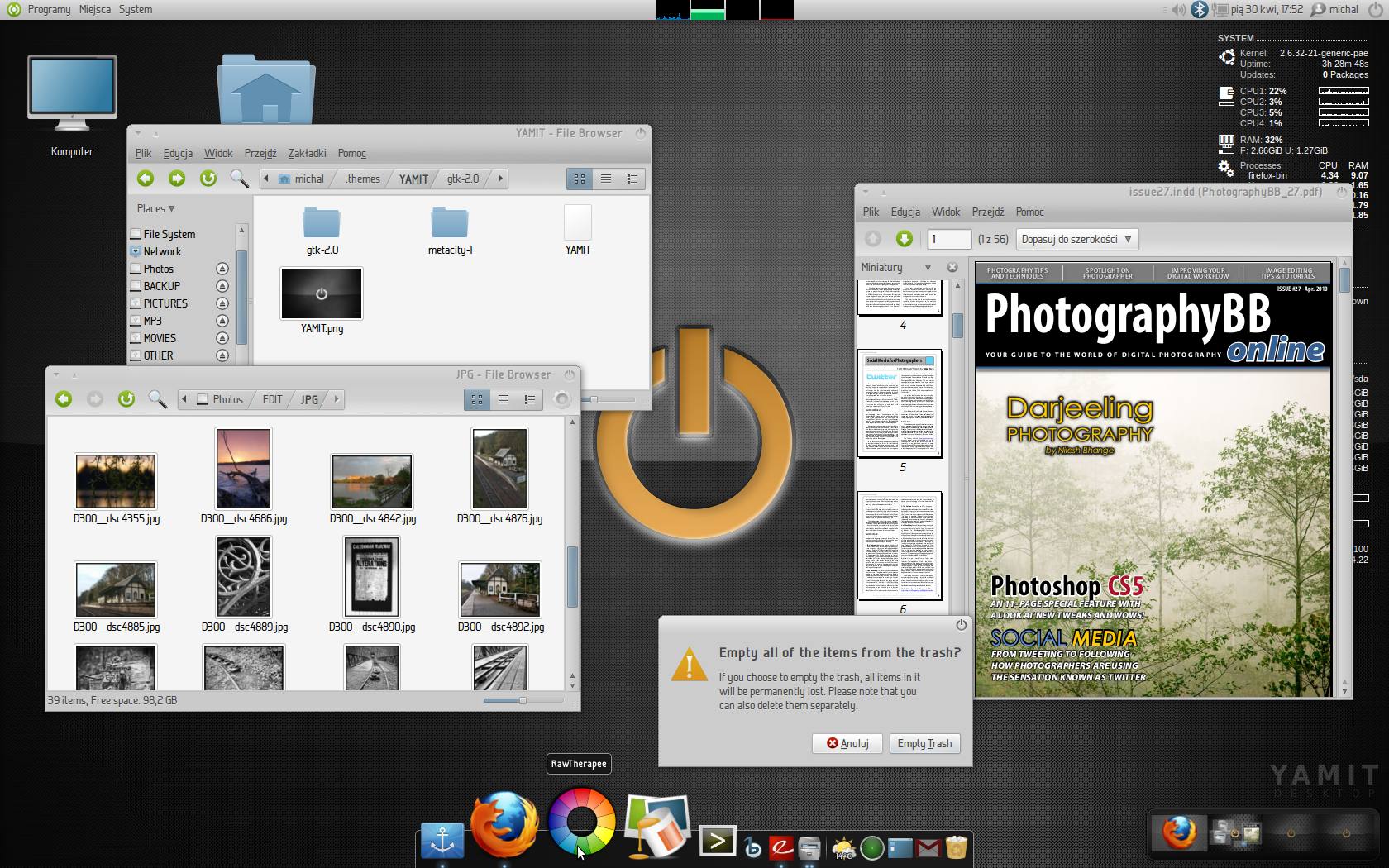The height and width of the screenshot is (868, 1389).
Task: Launch Firefox from the dock
Action: point(504,824)
